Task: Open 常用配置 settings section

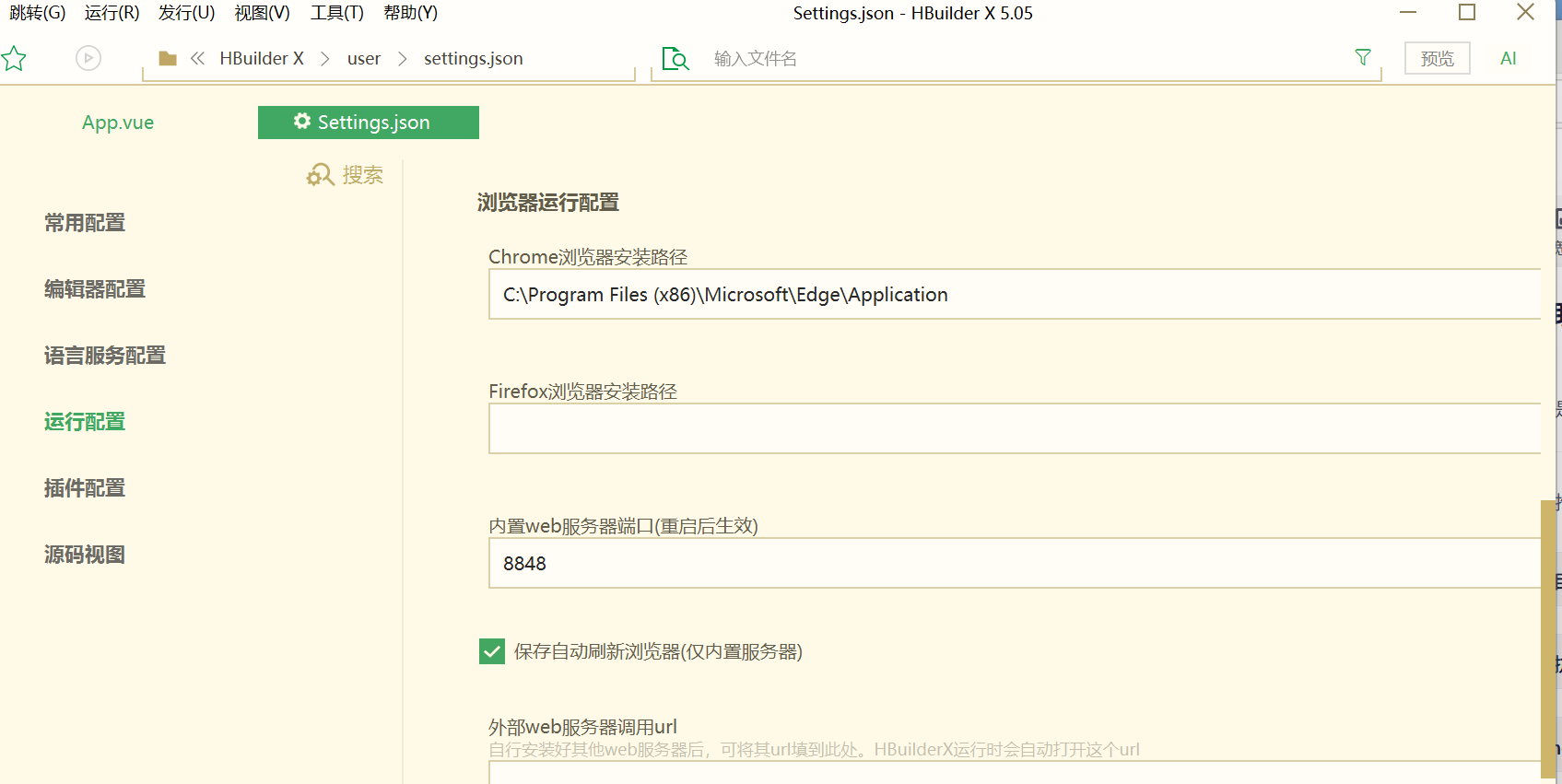Action: (x=85, y=223)
